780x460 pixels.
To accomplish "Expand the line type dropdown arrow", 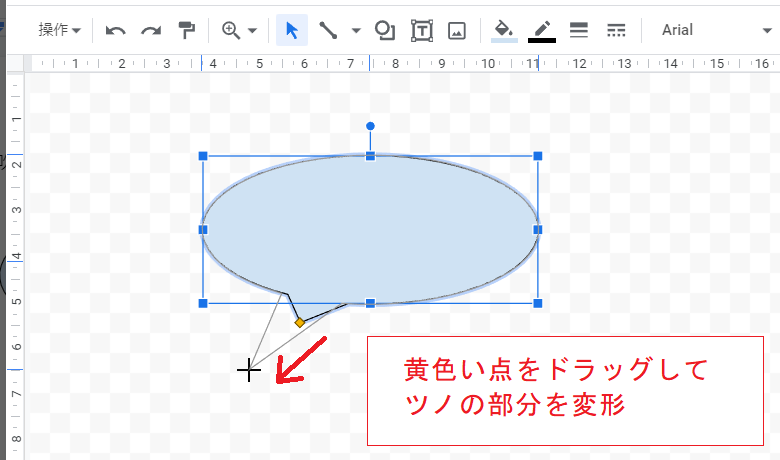I will pos(356,30).
